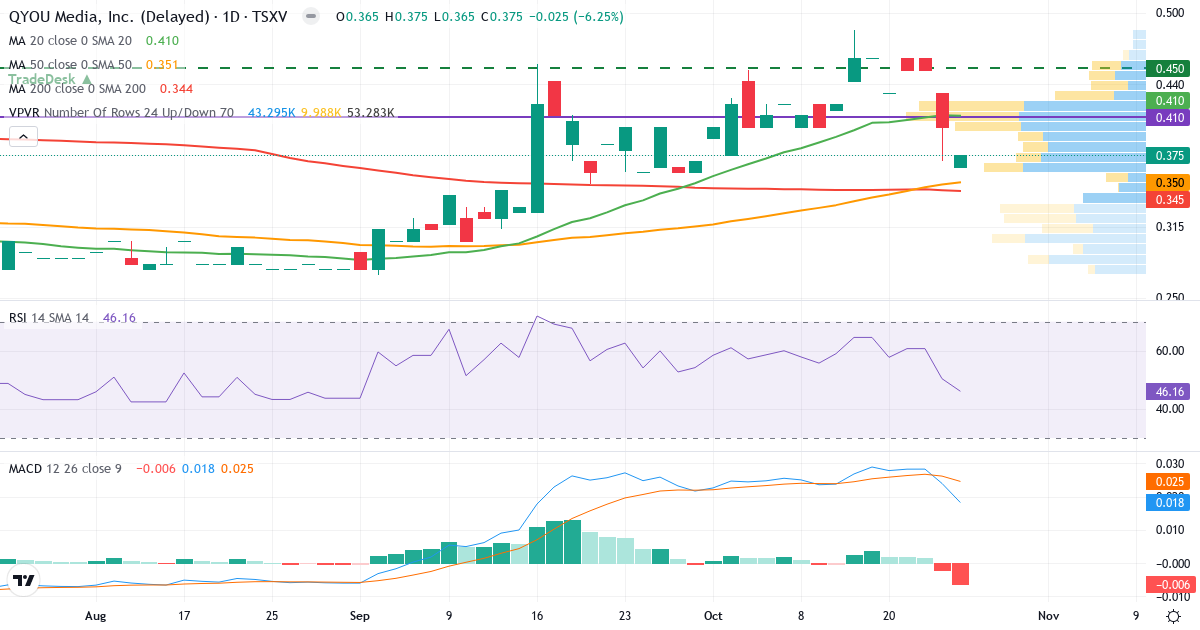Open chart settings gear icon
Viewport: 1200px width, 630px height.
1174,616
